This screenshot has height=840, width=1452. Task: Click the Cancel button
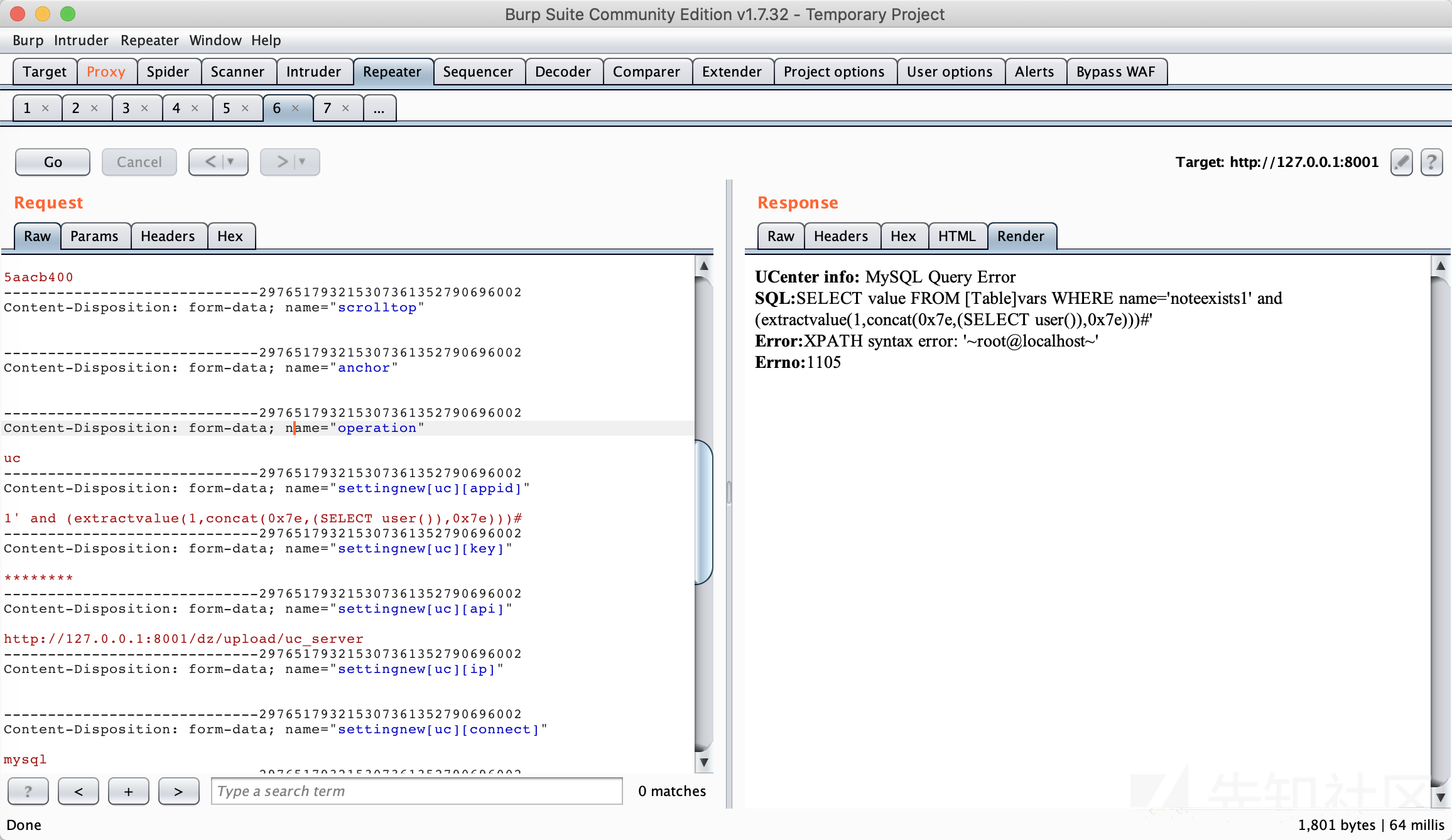(139, 162)
